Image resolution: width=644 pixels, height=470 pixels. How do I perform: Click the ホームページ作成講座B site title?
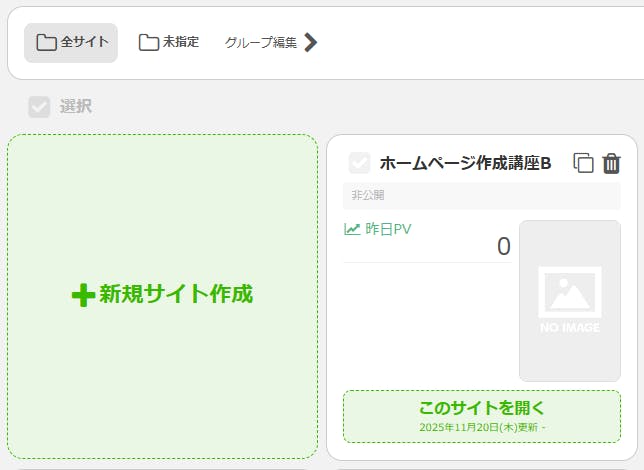465,163
